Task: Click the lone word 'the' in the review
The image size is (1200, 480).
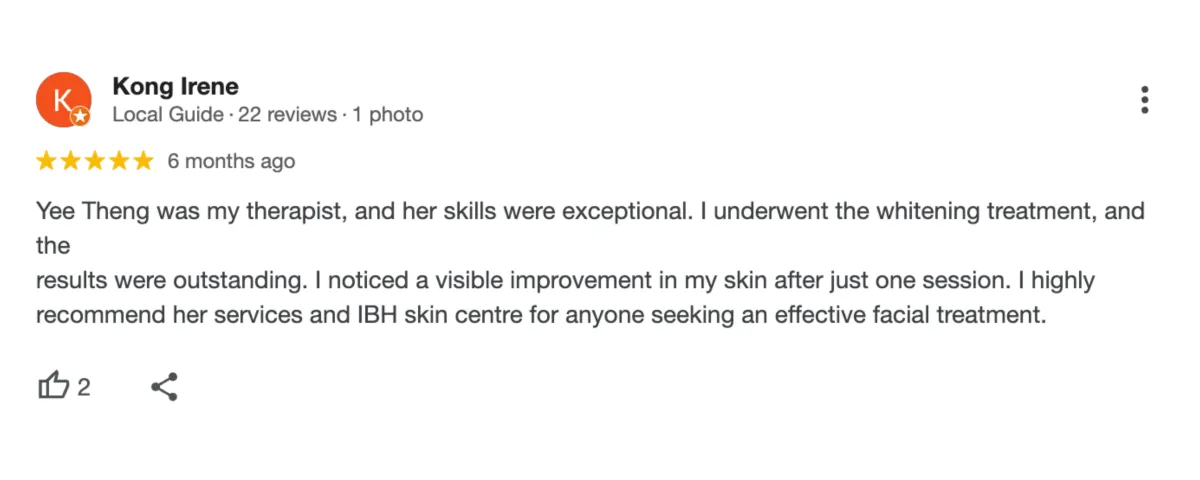Action: 53,246
